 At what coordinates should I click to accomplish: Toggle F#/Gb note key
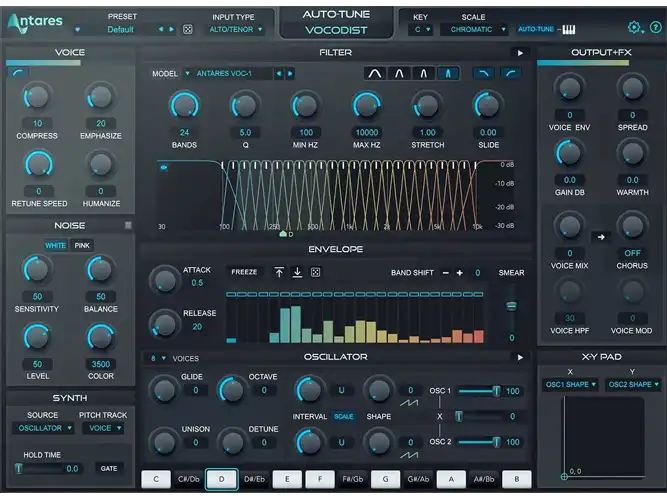(353, 479)
